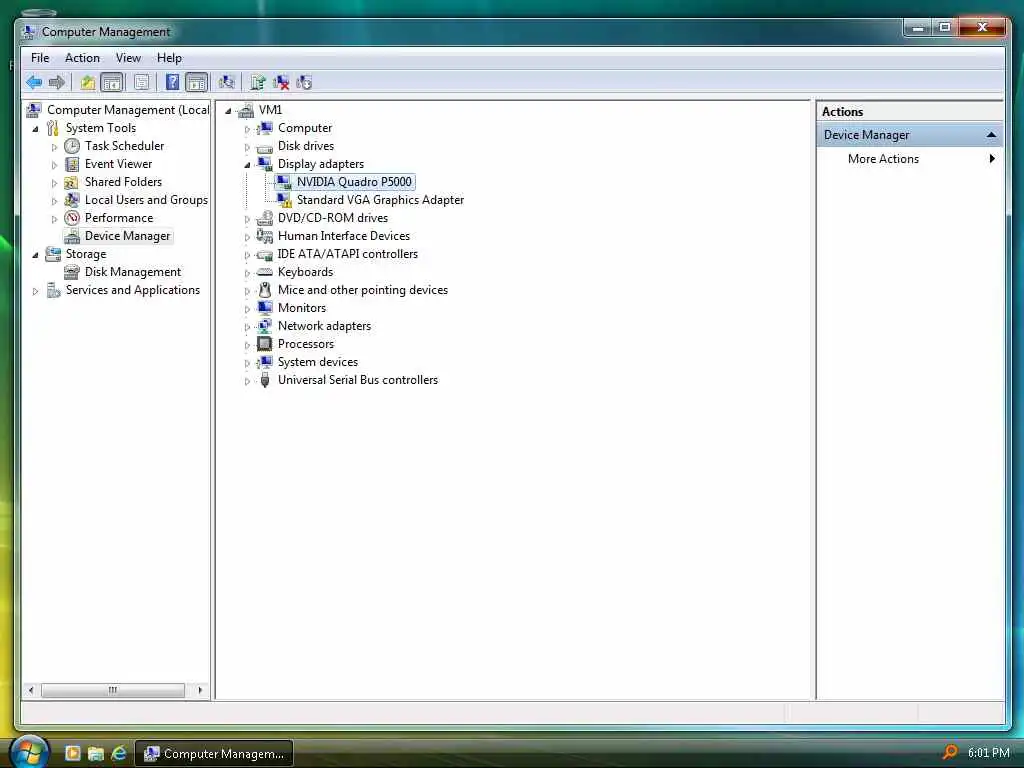The image size is (1024, 768).
Task: Expand the Shared Folders node
Action: pyautogui.click(x=54, y=183)
